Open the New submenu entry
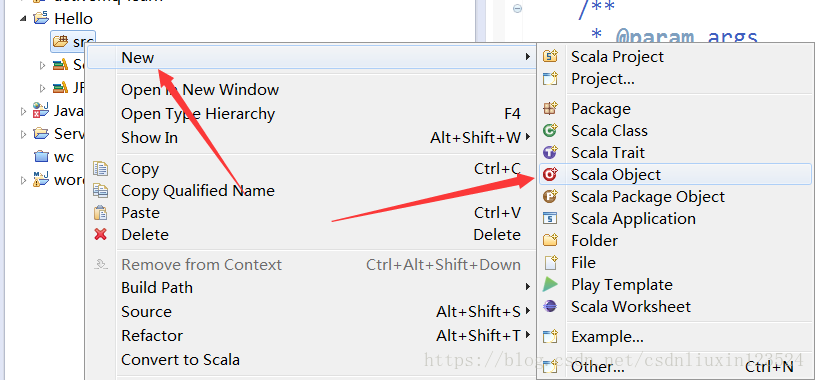 (311, 57)
